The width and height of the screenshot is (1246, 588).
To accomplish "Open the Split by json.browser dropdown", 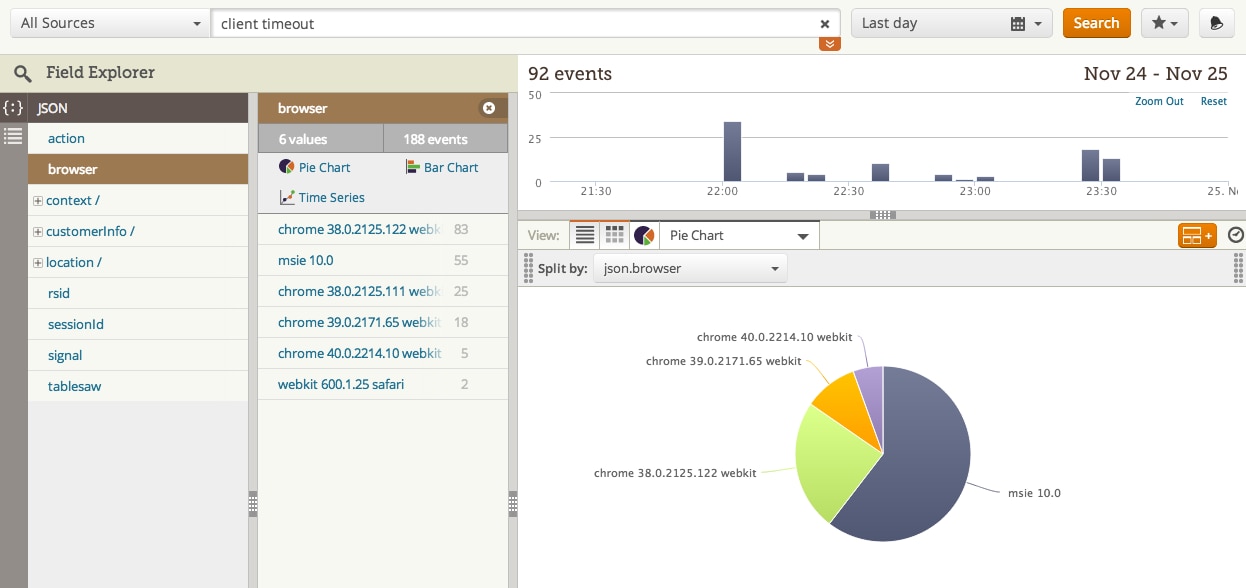I will pos(690,269).
